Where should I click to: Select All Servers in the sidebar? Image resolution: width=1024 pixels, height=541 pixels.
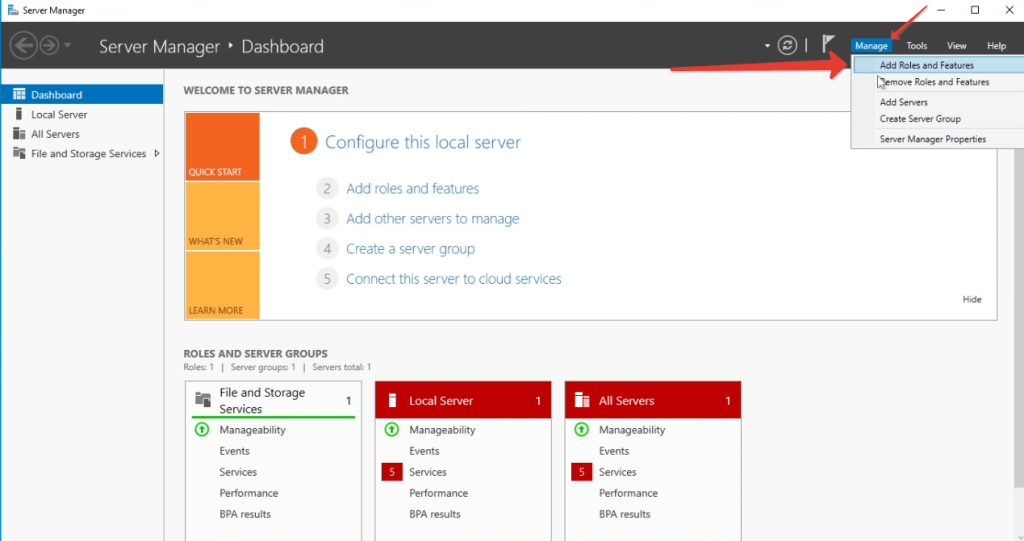[82, 134]
